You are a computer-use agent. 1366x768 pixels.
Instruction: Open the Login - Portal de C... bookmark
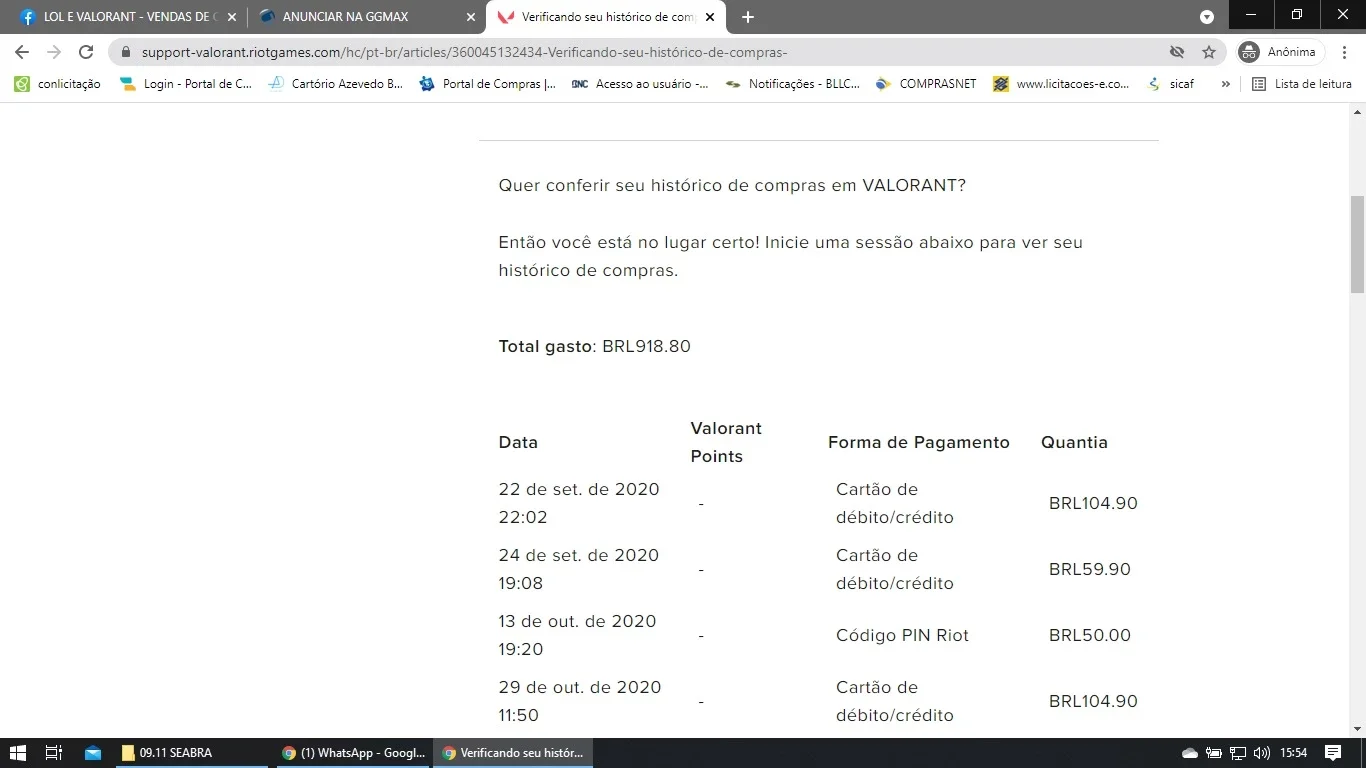point(186,84)
